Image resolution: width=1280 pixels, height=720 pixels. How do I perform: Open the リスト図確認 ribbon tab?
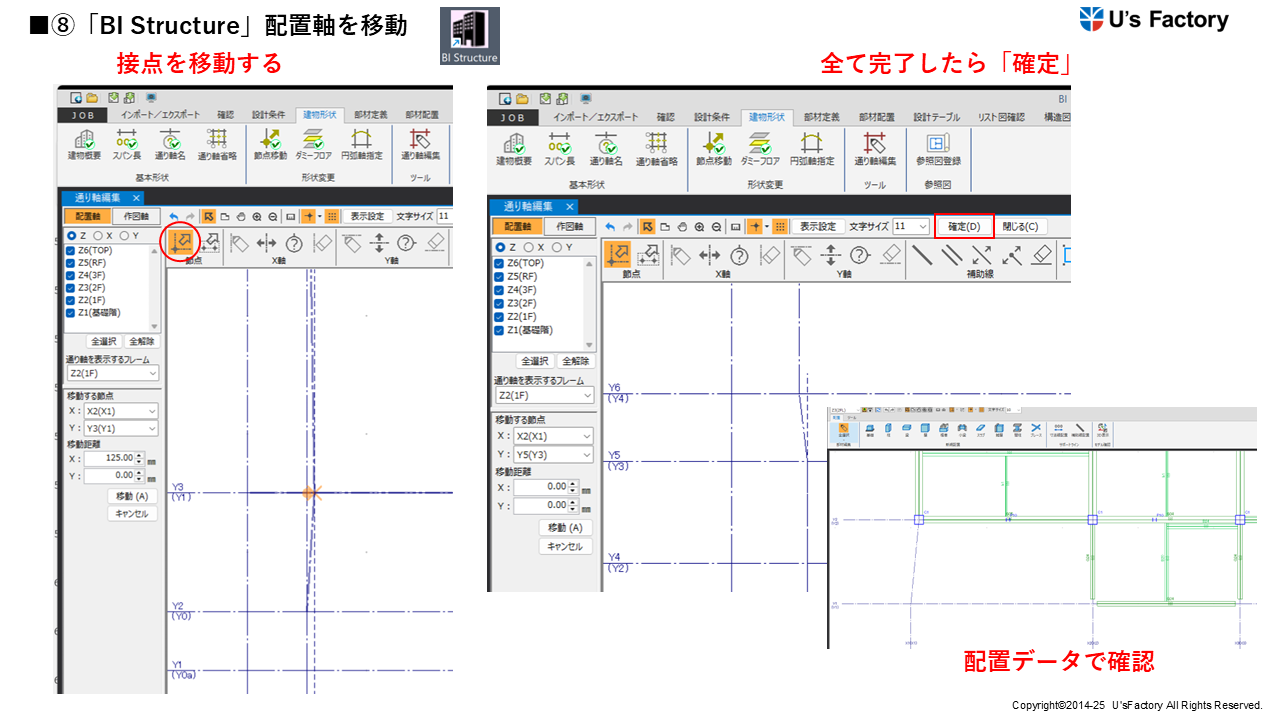(1000, 117)
